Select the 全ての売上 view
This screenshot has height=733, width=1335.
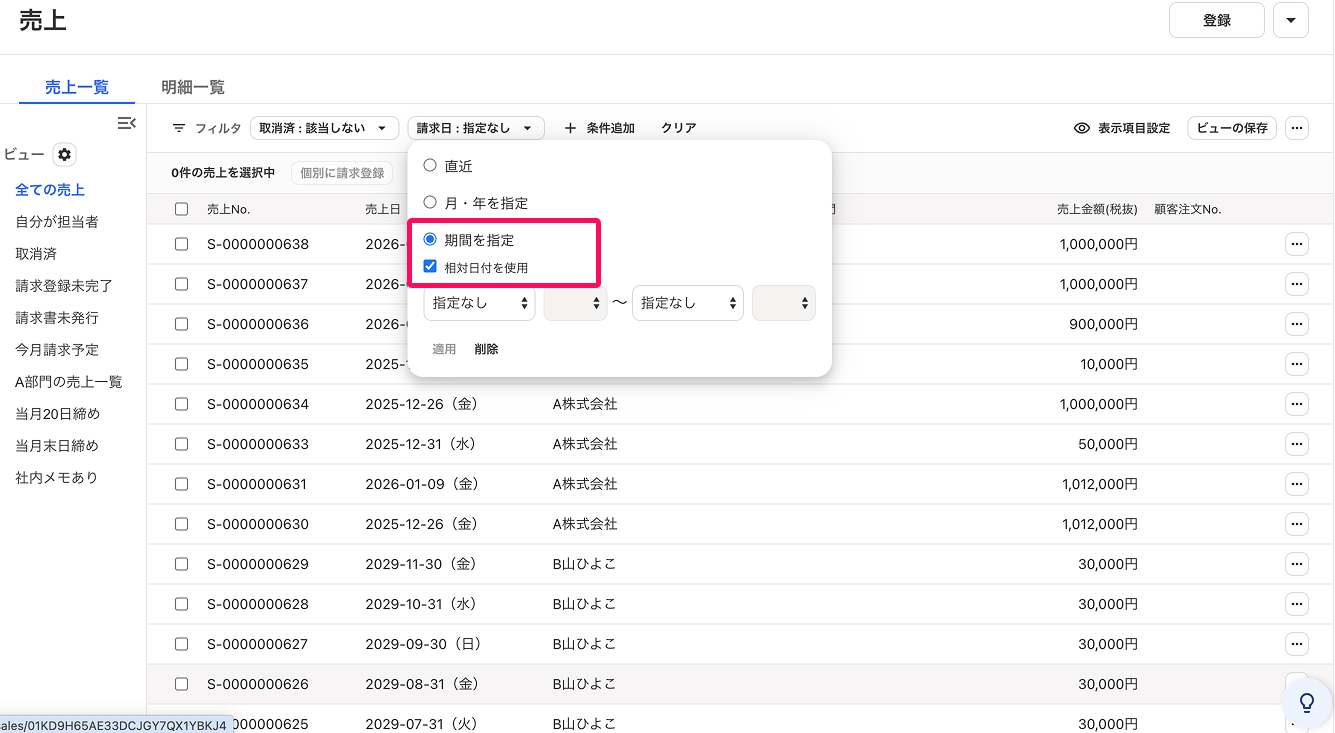coord(50,190)
